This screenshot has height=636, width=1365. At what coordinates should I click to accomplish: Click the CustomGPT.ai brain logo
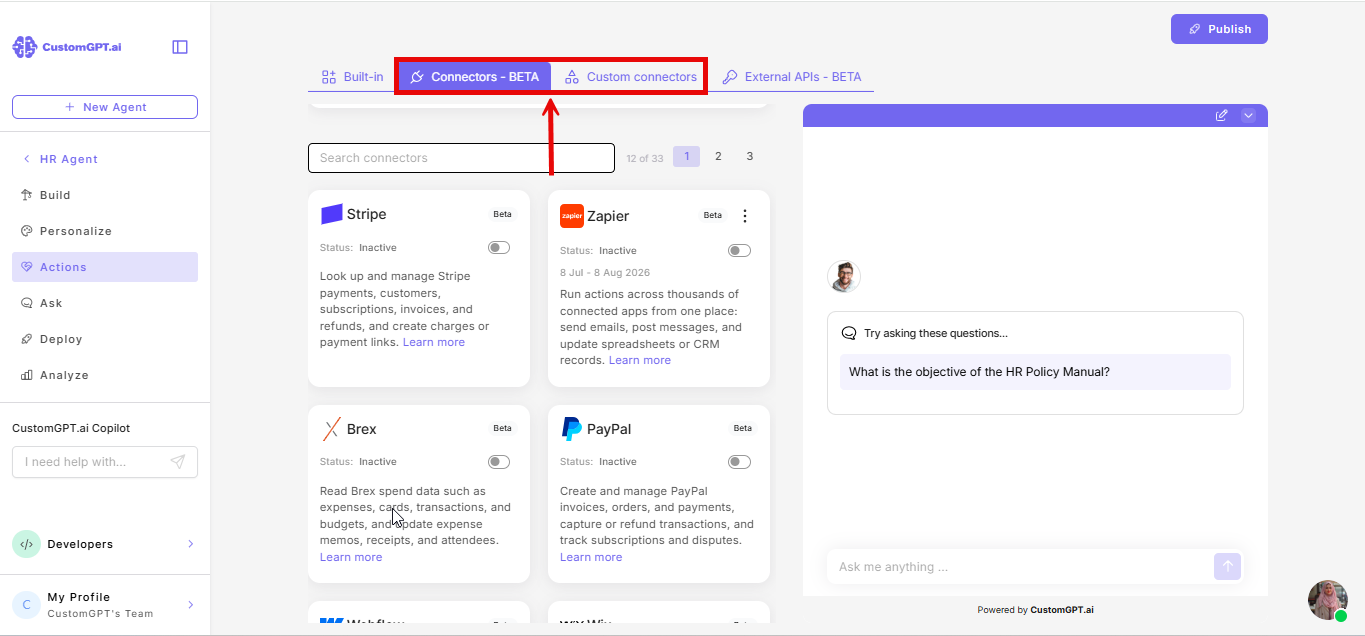pyautogui.click(x=24, y=47)
